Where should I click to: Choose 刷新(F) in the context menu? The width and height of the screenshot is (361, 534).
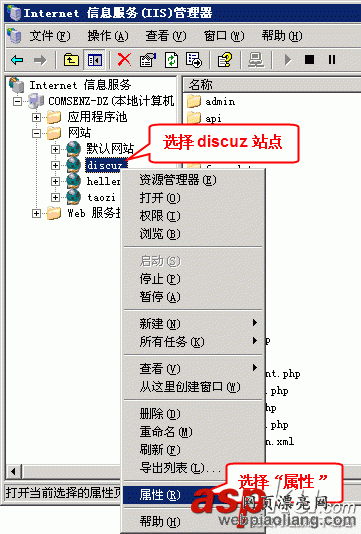click(193, 450)
